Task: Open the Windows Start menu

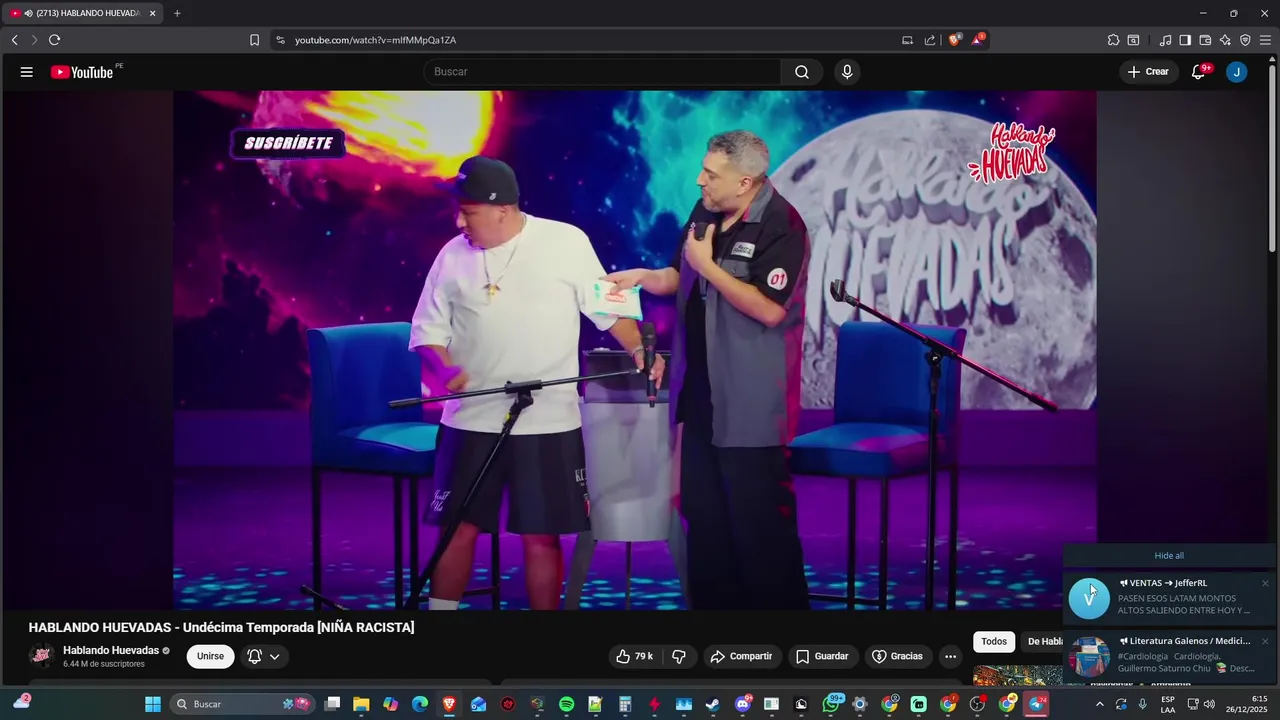Action: tap(153, 704)
